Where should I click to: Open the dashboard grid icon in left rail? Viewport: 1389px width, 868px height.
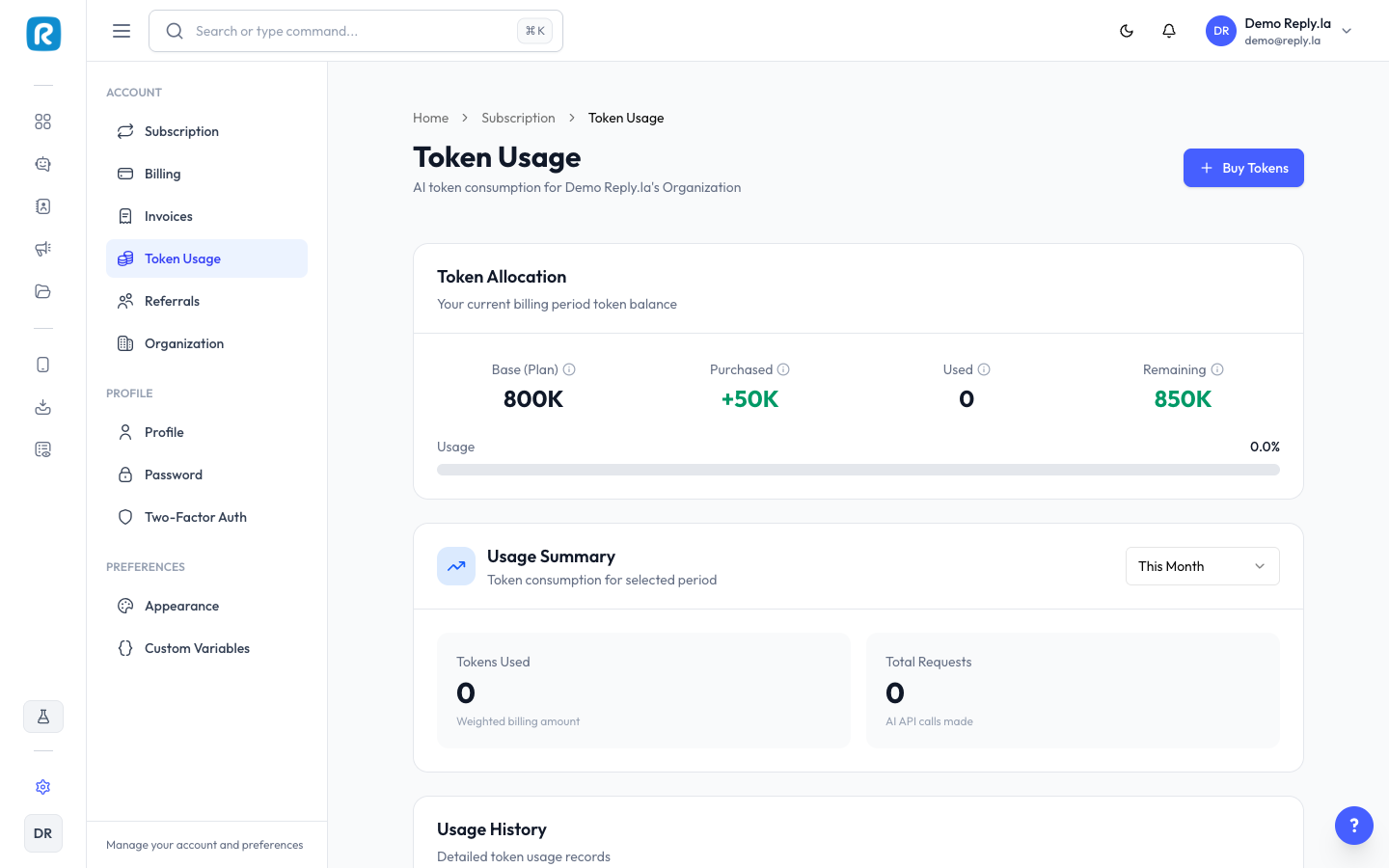tap(42, 122)
